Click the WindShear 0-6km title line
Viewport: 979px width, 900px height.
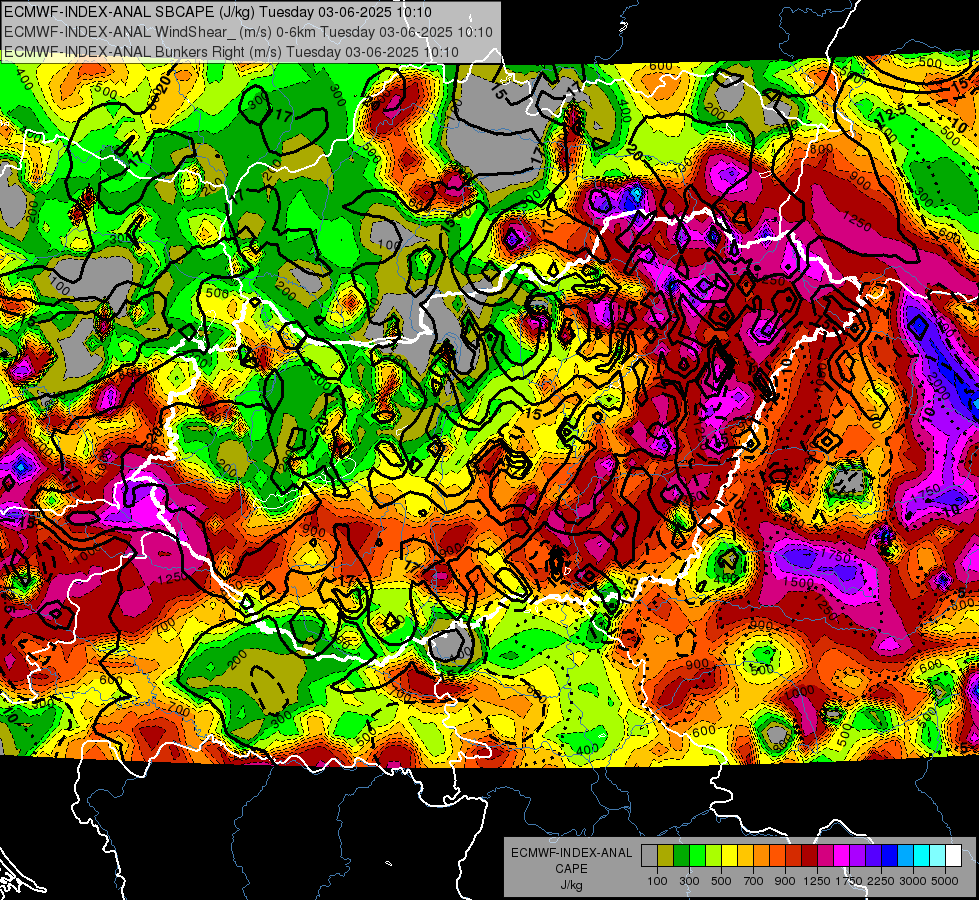pos(248,32)
